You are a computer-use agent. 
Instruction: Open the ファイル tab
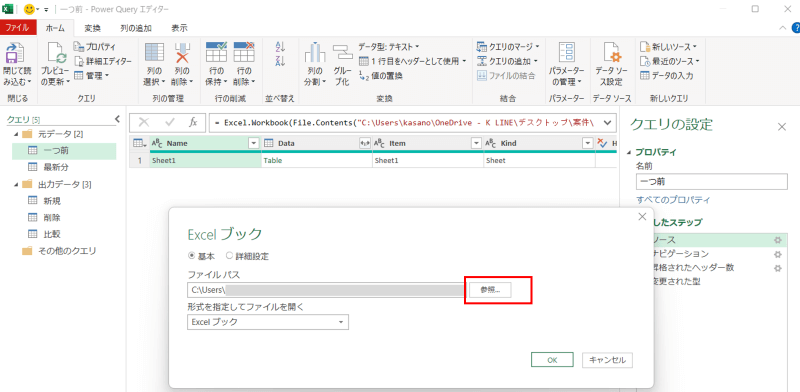click(18, 28)
